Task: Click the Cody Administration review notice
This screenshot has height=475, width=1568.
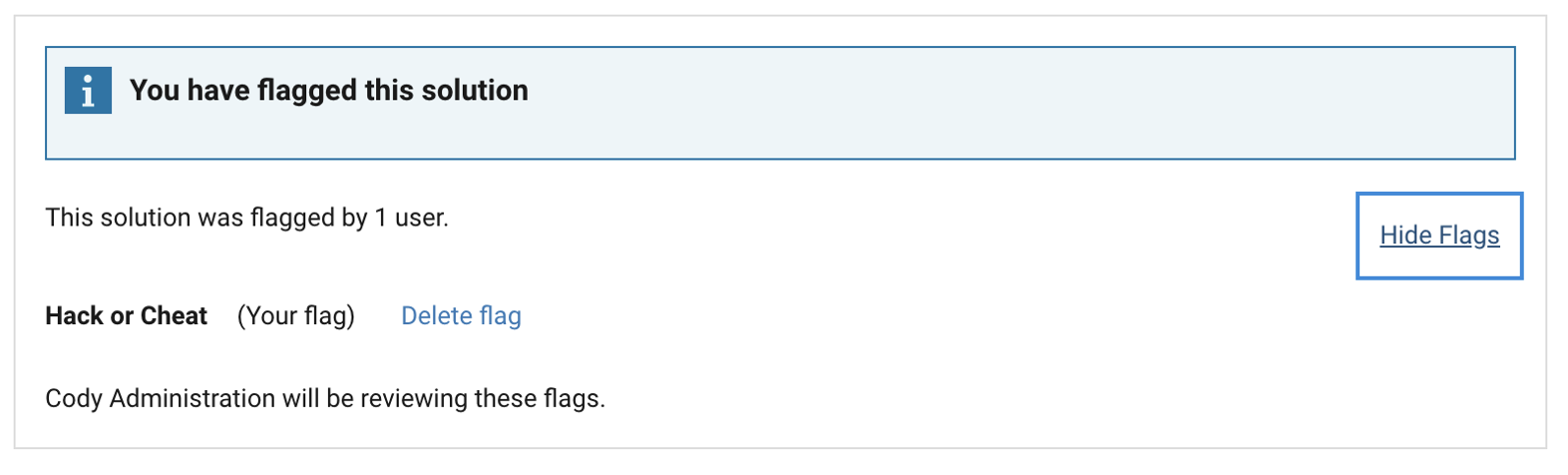Action: (x=325, y=399)
